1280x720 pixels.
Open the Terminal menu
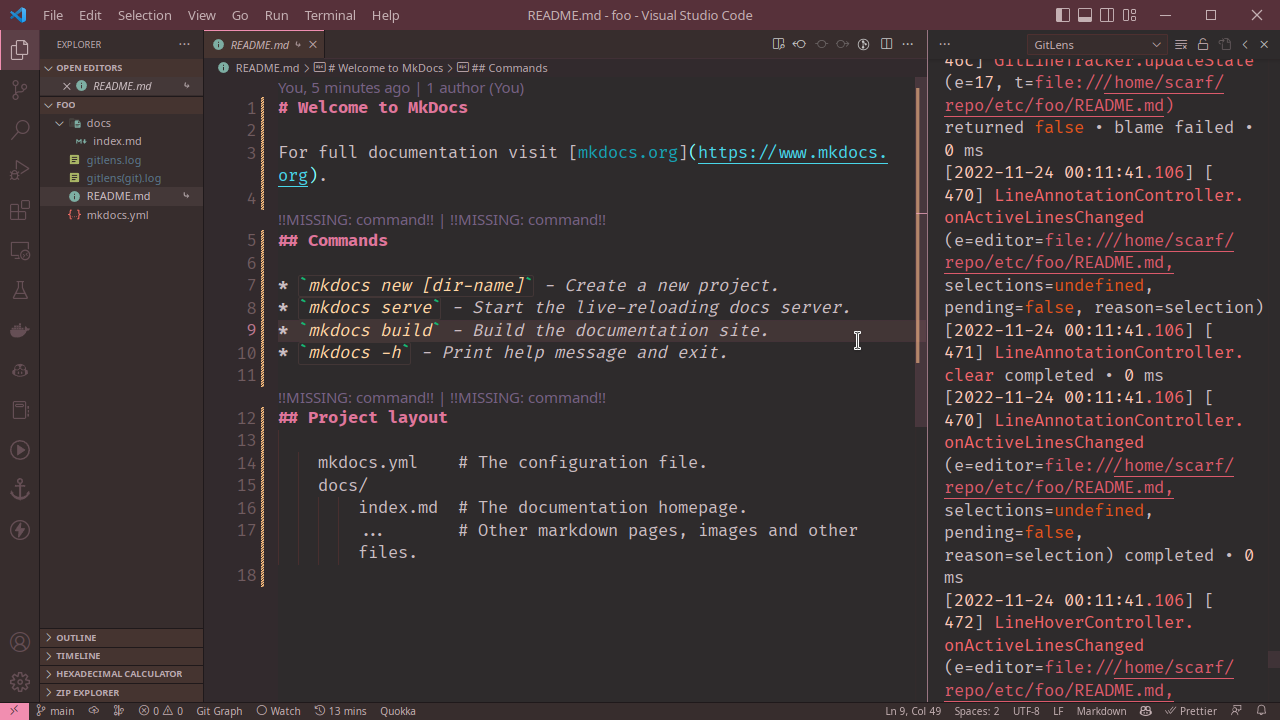coord(329,15)
